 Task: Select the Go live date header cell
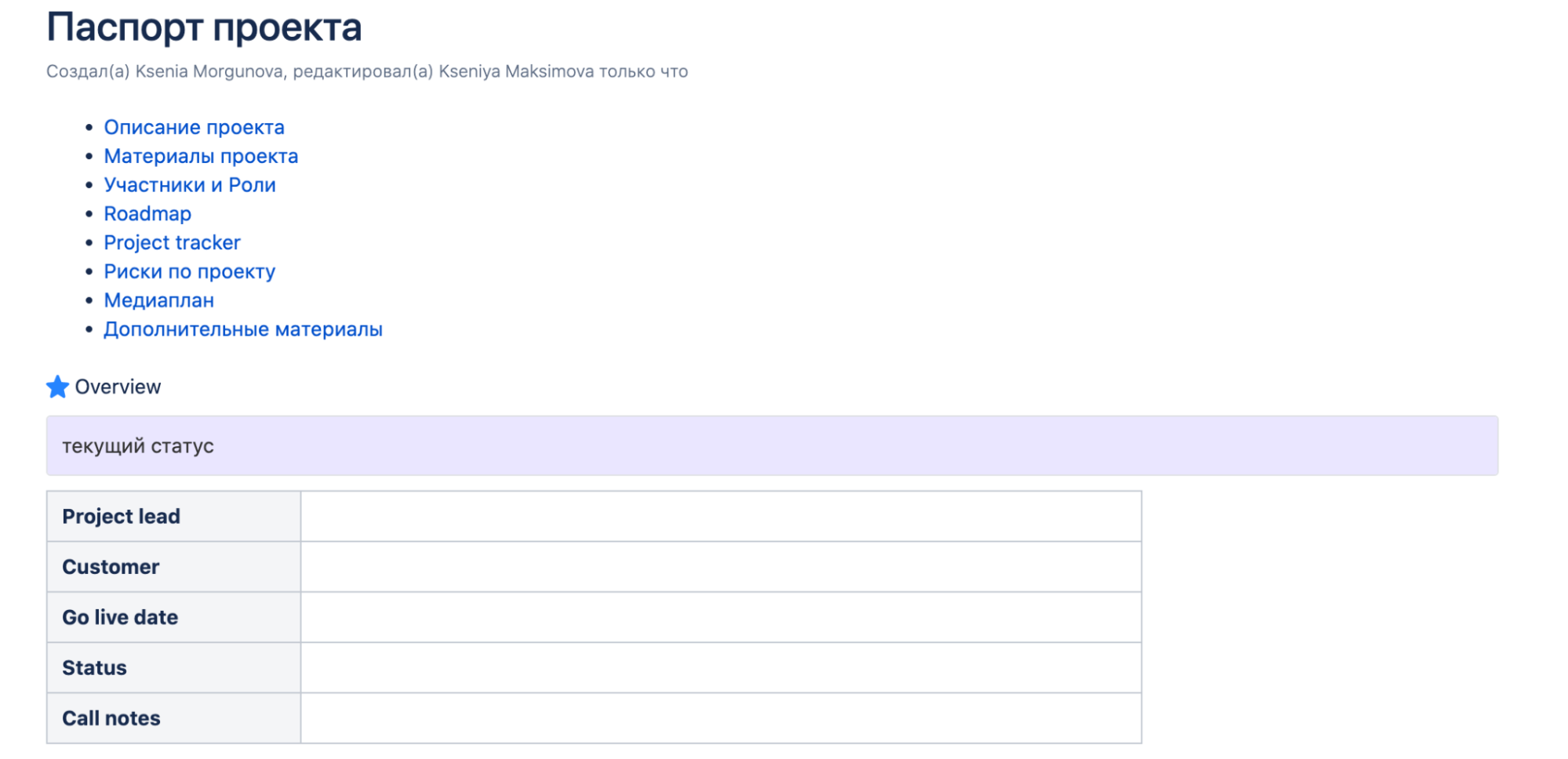173,617
